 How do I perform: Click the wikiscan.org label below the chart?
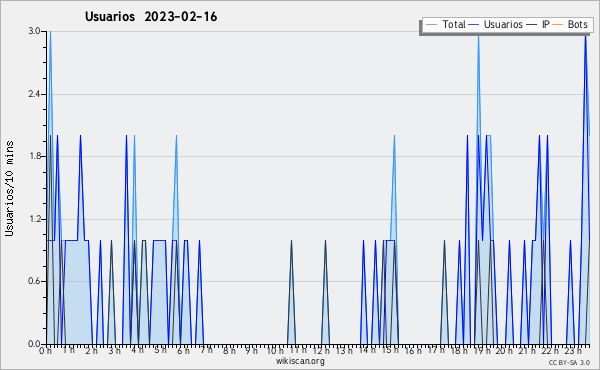point(300,361)
